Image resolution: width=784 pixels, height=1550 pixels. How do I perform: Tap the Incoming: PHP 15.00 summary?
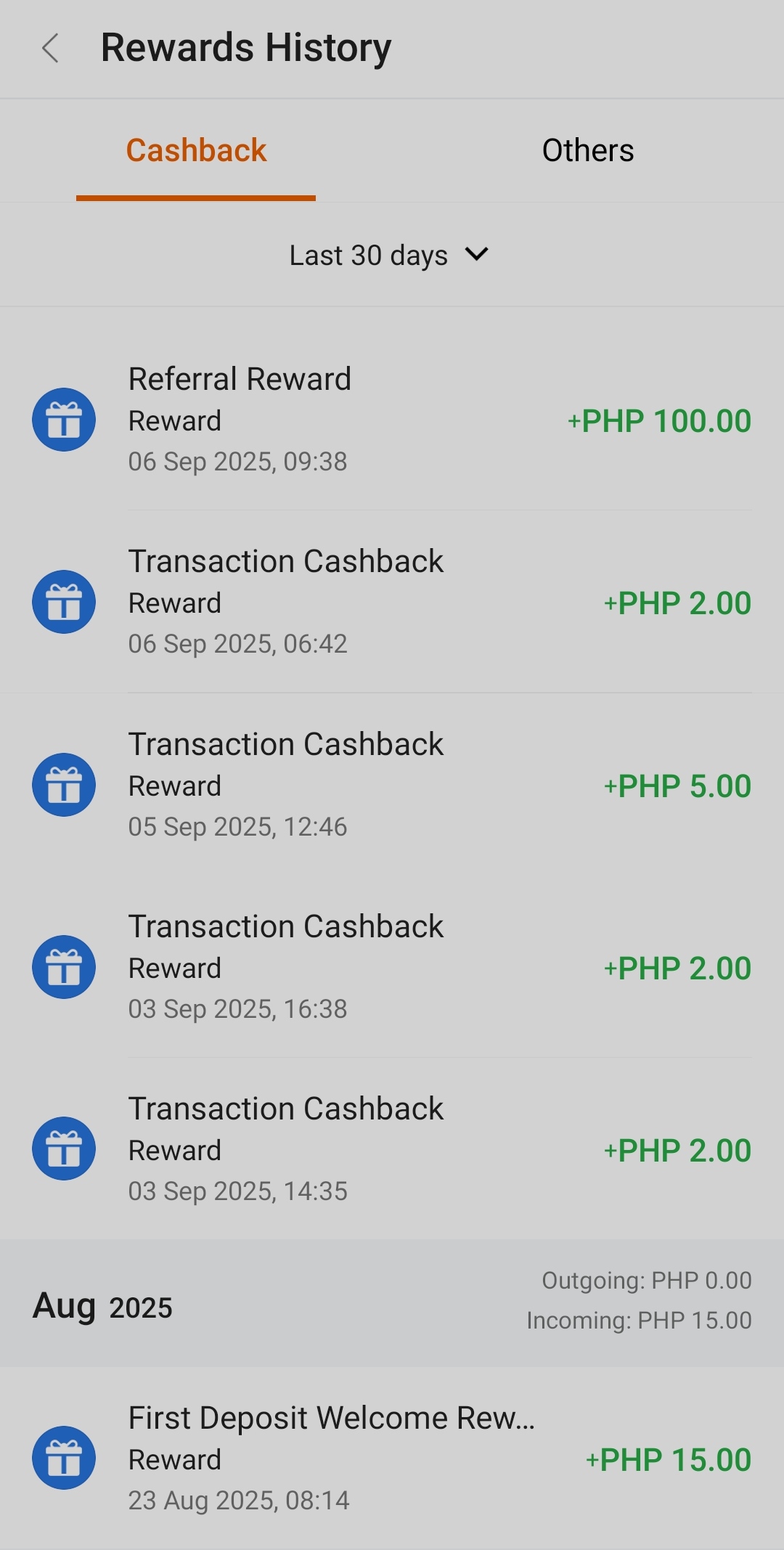(x=639, y=1320)
